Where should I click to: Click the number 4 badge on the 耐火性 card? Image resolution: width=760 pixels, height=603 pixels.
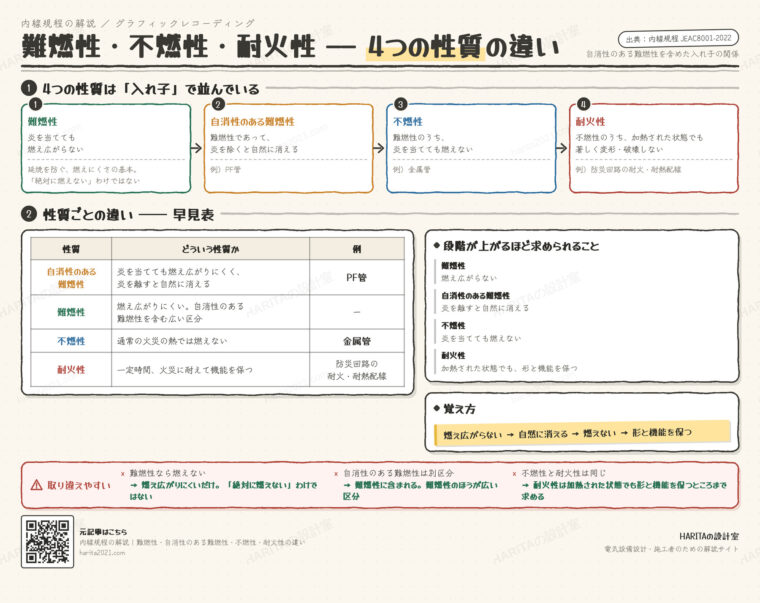[583, 104]
